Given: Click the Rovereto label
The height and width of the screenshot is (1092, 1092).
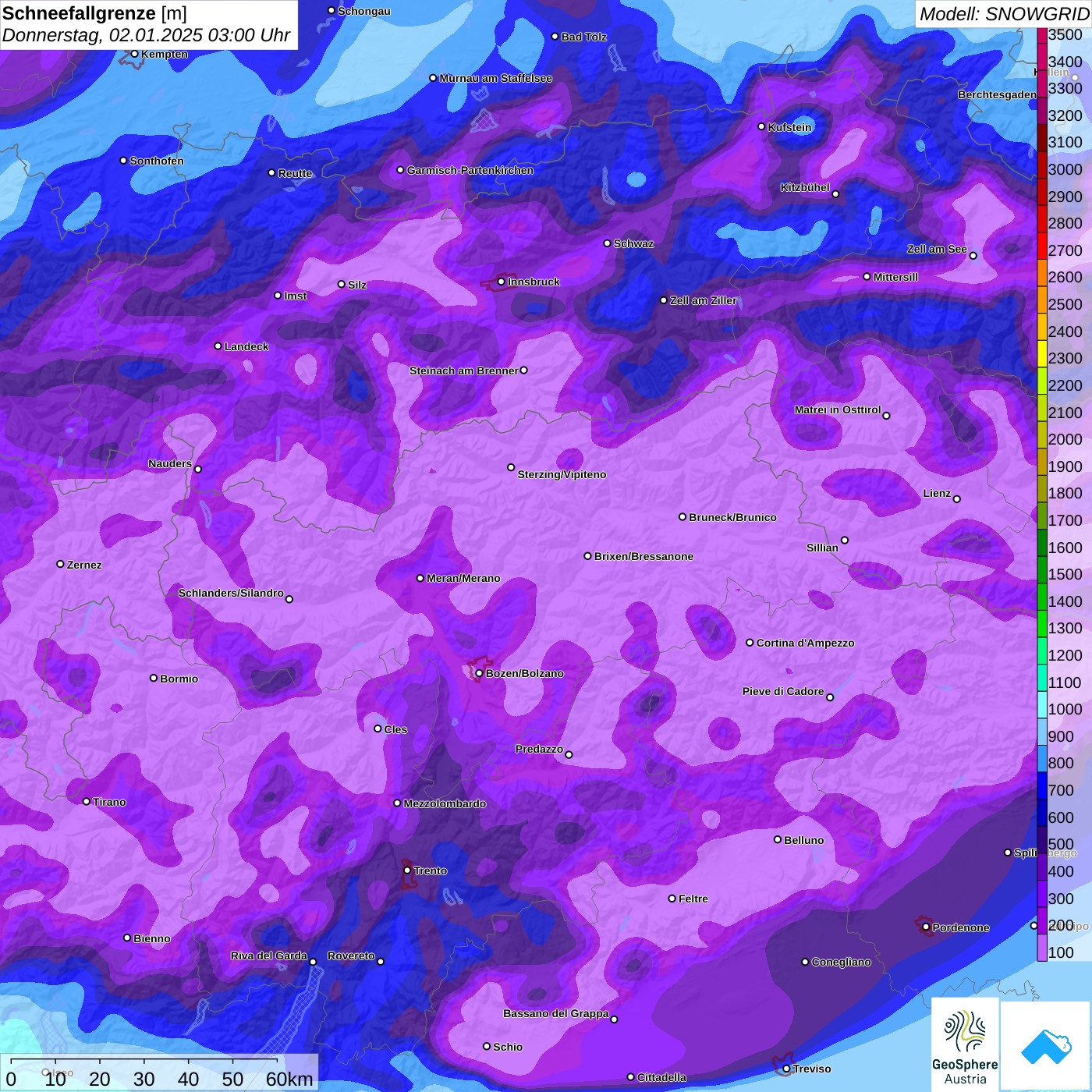Looking at the screenshot, I should [x=351, y=955].
